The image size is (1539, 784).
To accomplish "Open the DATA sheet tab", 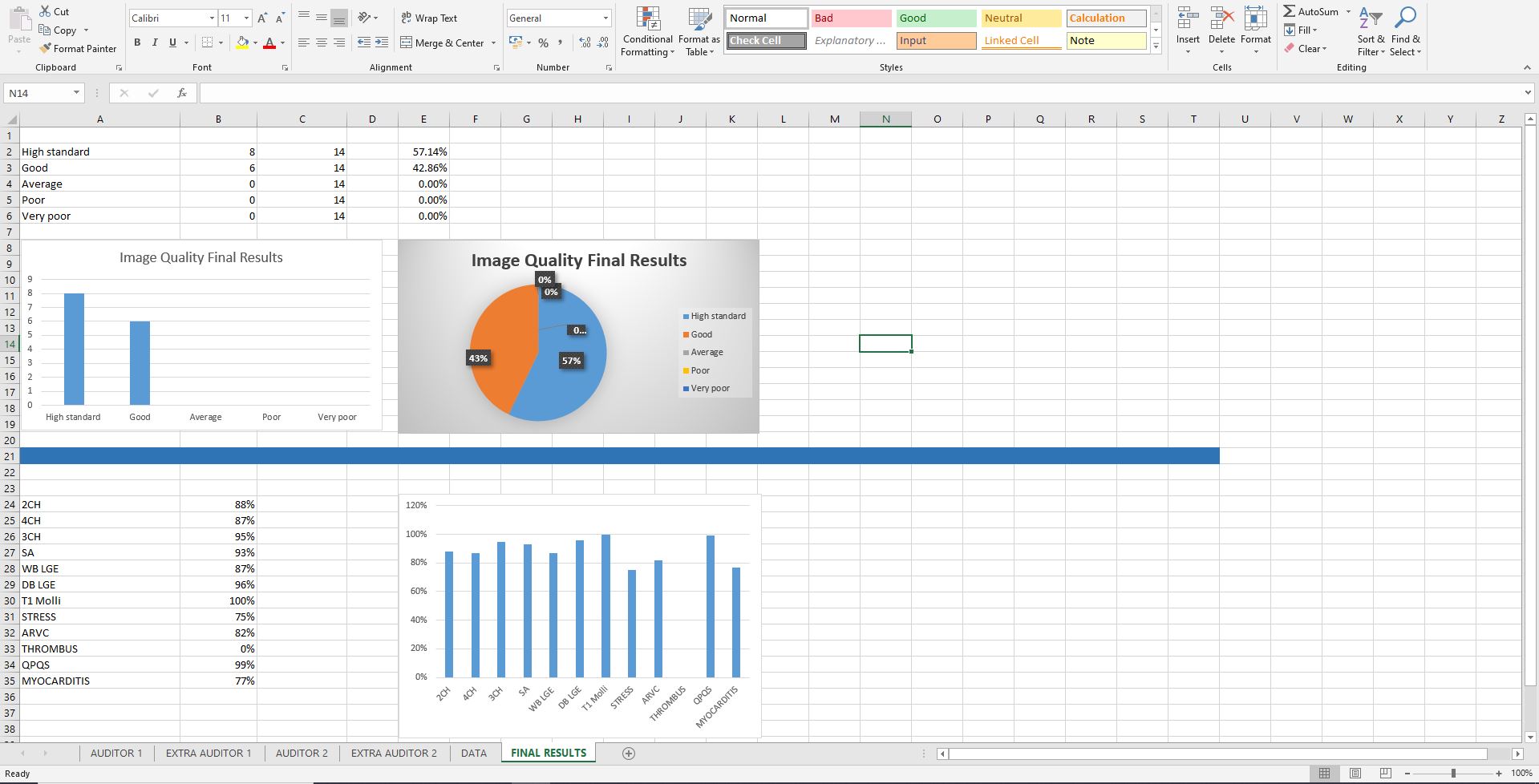I will [x=473, y=754].
